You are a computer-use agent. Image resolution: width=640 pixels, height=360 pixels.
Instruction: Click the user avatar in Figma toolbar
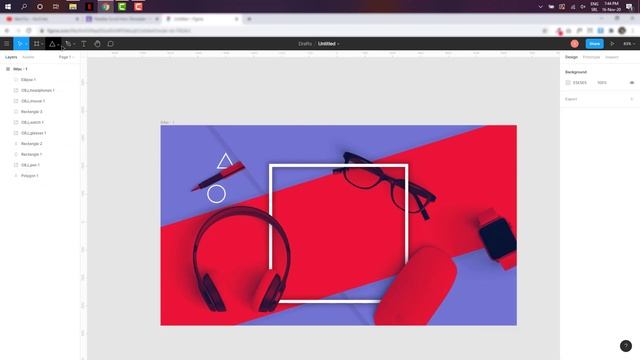pyautogui.click(x=575, y=44)
